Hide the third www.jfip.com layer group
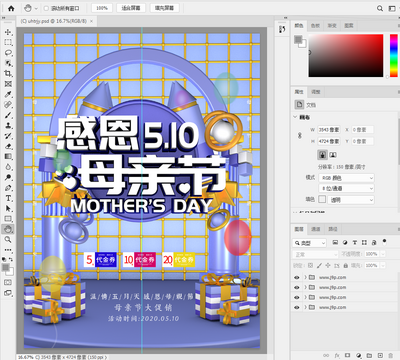 coord(297,297)
